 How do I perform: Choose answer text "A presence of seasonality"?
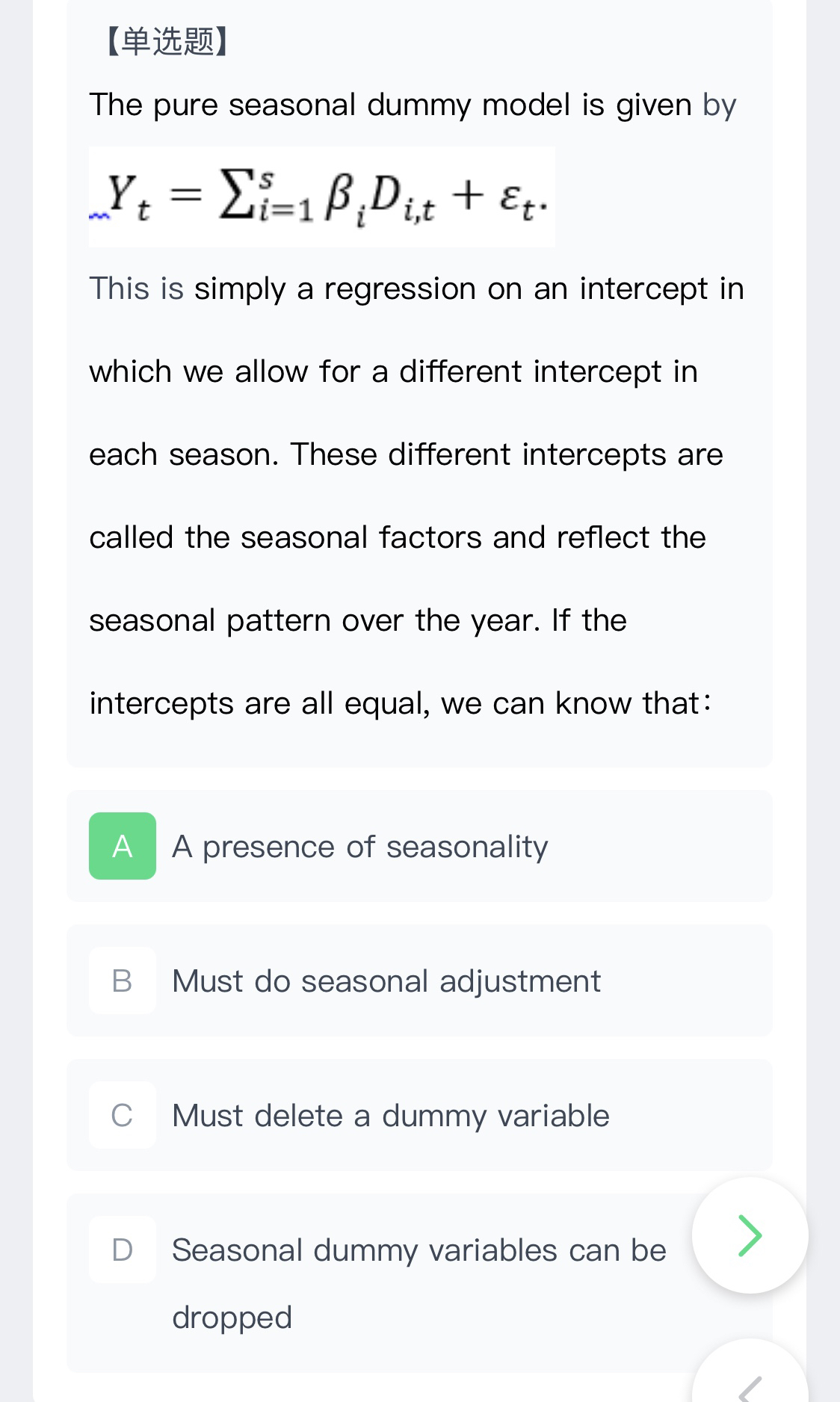point(359,847)
